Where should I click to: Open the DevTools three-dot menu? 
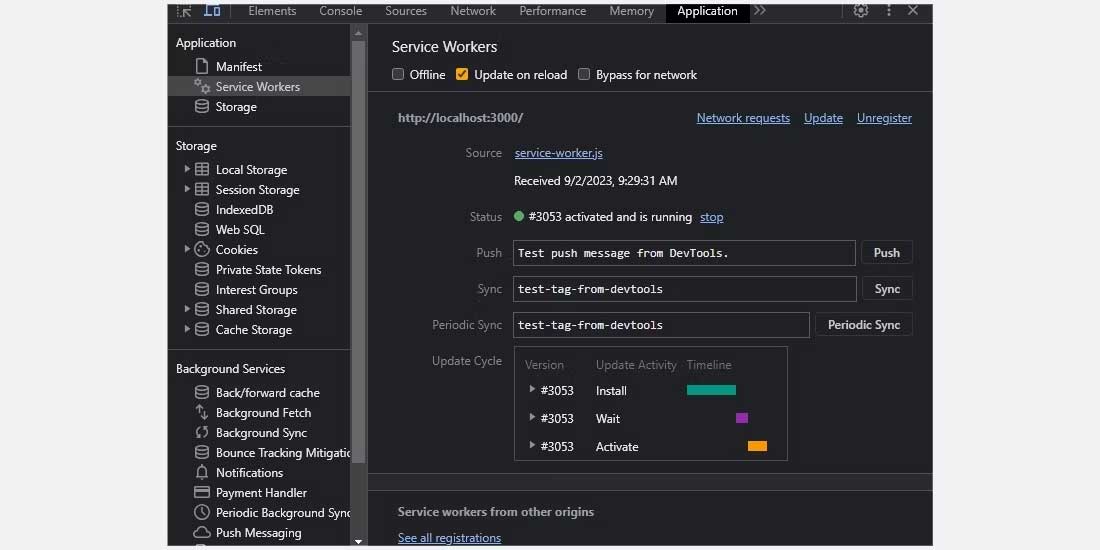[888, 11]
